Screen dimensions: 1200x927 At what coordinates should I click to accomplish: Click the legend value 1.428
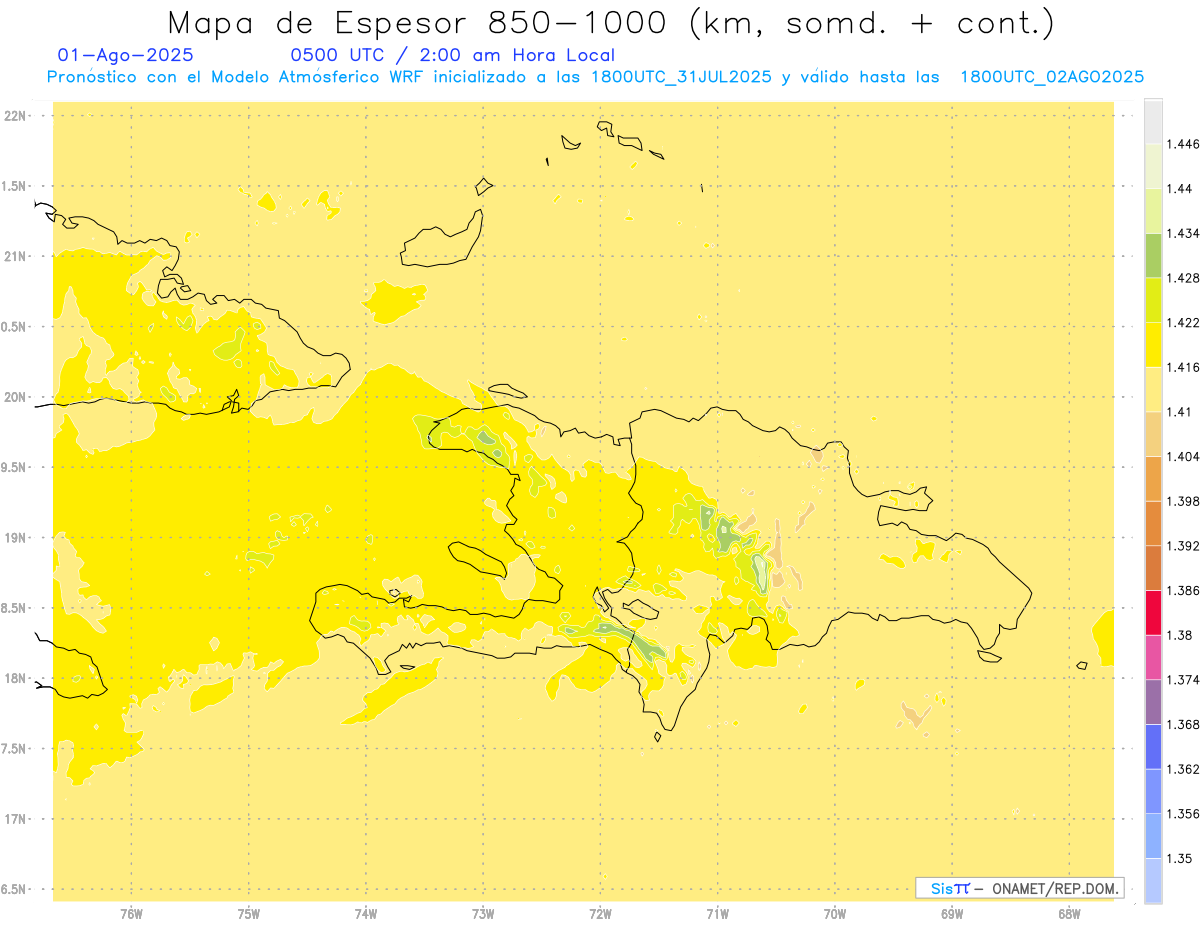(x=1184, y=278)
